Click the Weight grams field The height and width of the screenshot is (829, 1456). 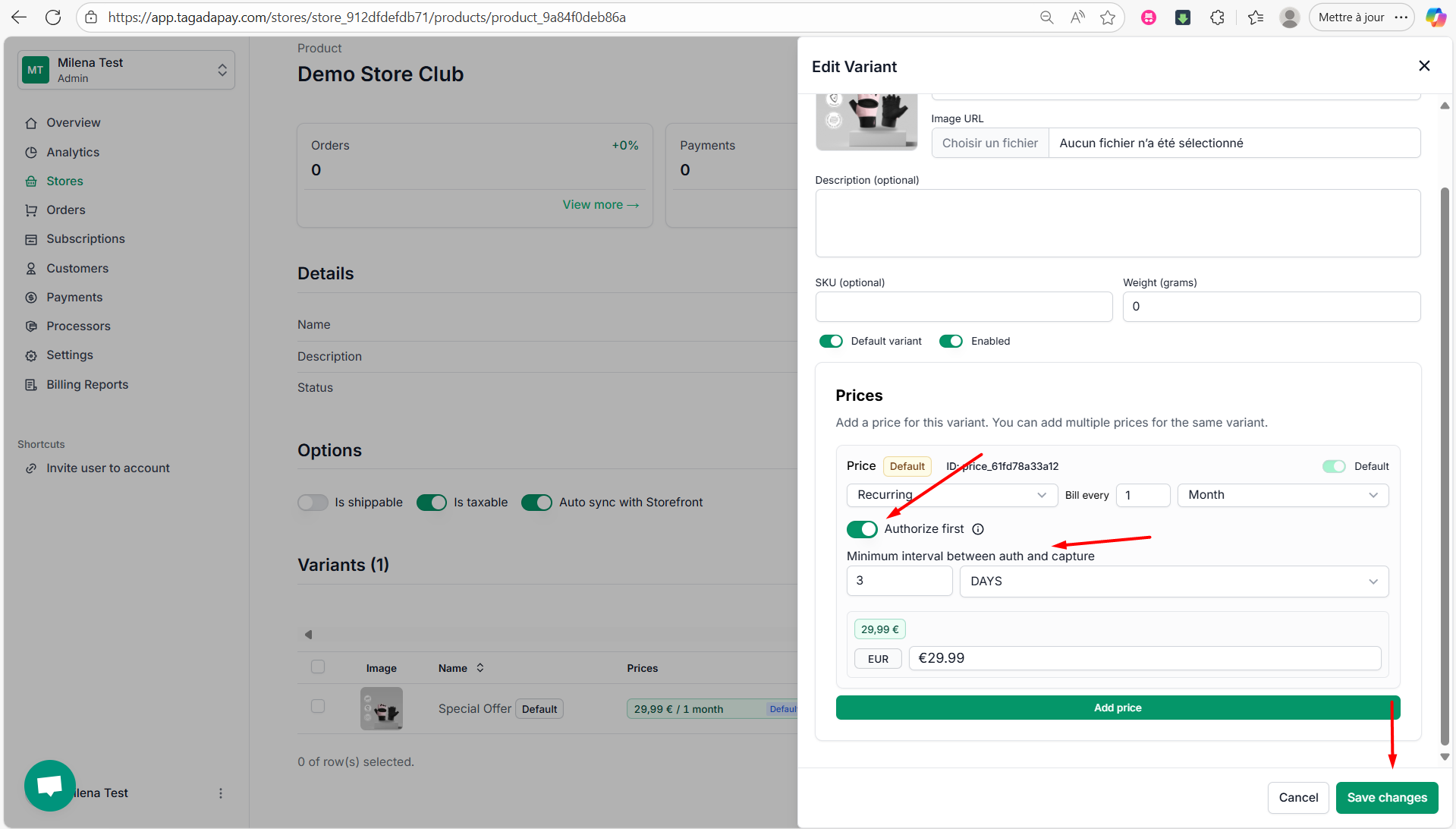pos(1272,307)
